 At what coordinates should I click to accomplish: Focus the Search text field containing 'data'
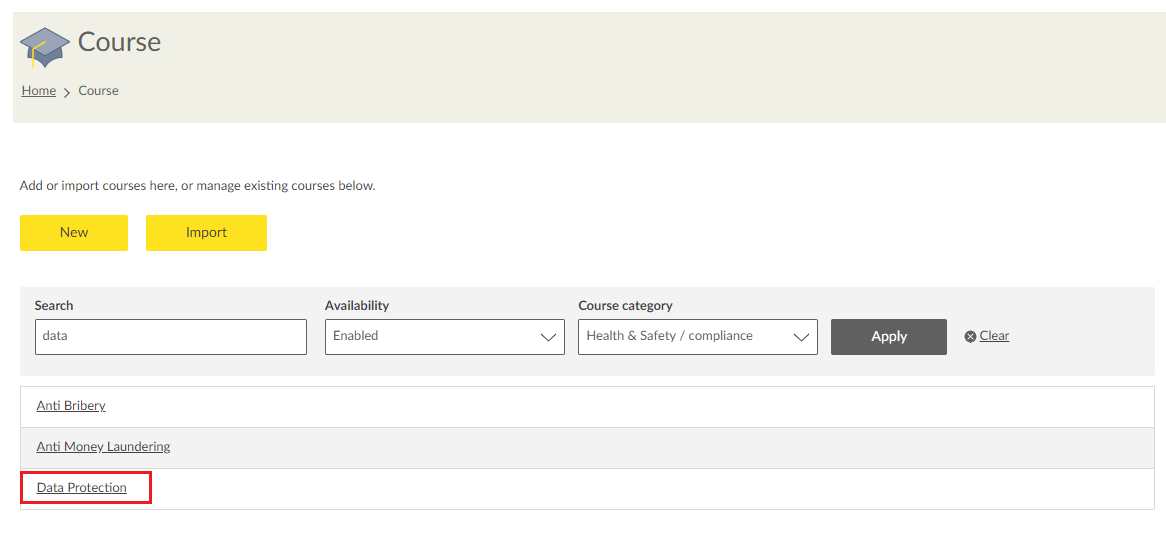pos(170,337)
